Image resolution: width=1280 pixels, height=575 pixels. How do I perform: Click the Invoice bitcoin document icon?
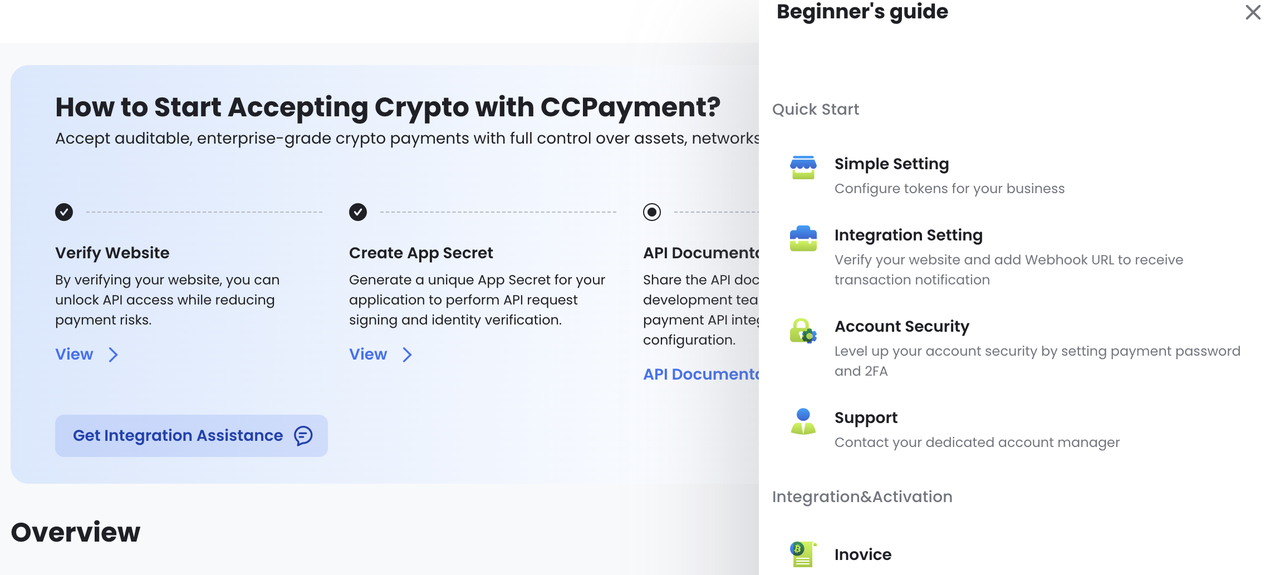(803, 554)
